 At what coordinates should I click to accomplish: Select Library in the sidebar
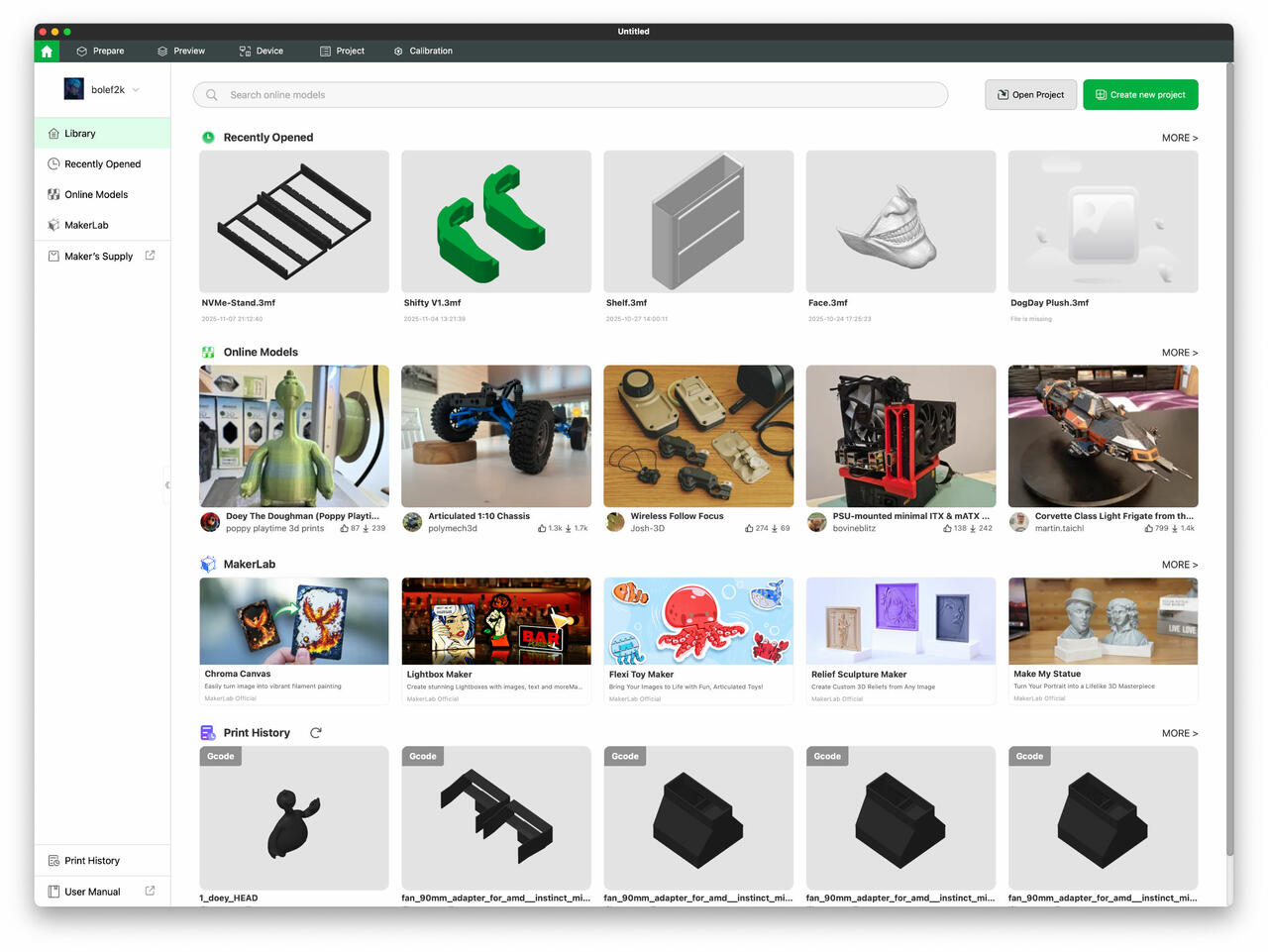coord(80,134)
